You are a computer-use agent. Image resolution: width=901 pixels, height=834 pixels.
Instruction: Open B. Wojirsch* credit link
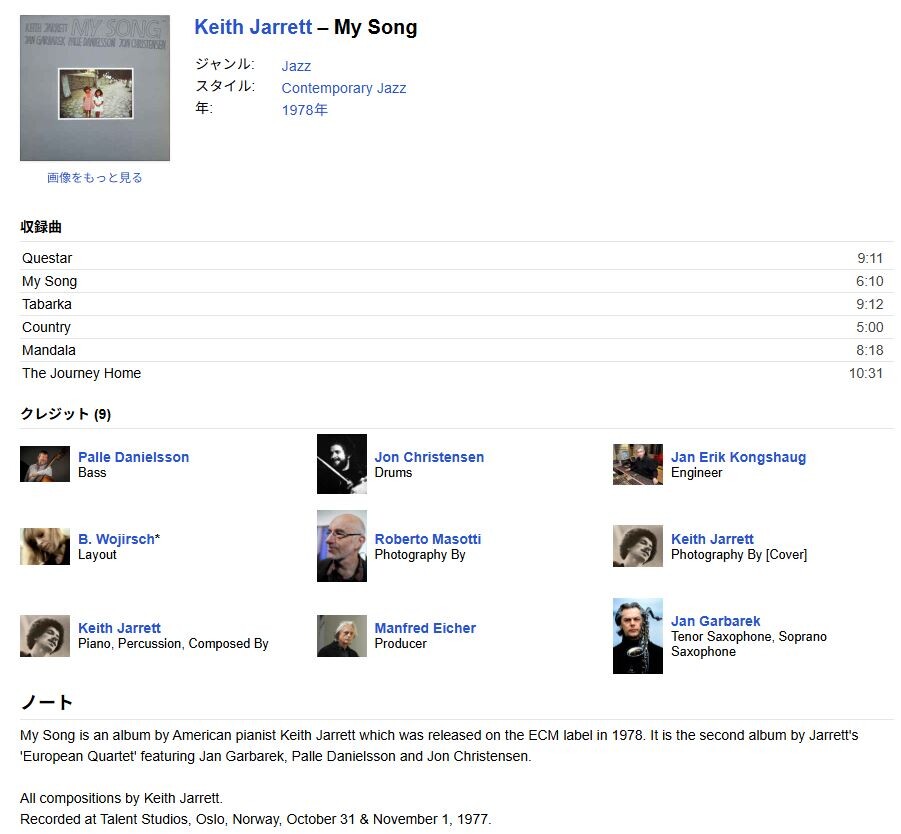pyautogui.click(x=119, y=539)
